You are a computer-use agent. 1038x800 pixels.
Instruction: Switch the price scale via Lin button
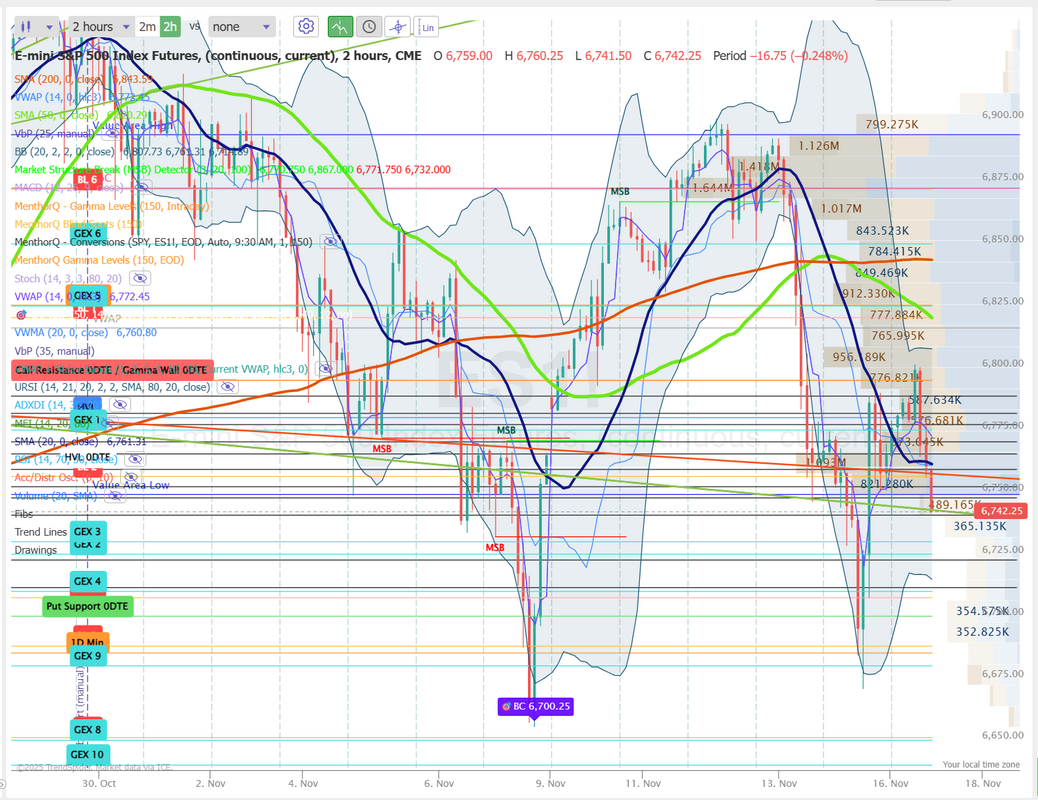(427, 27)
